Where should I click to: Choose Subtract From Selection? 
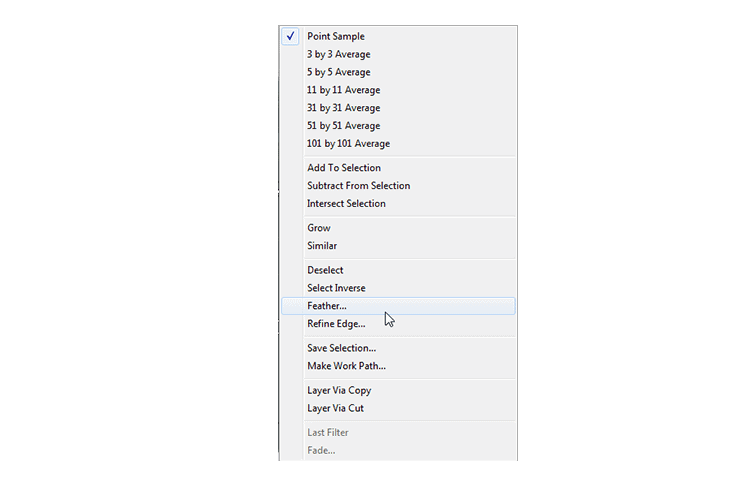398,186
